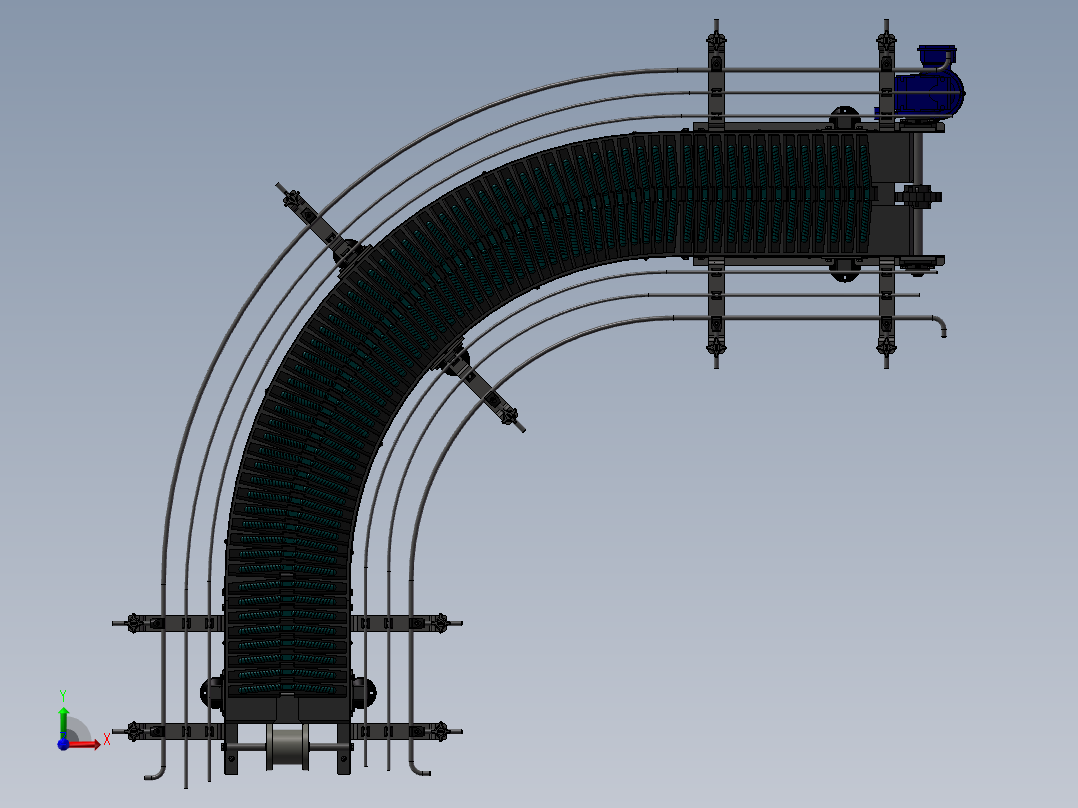Click the green Y axis of the orientation triad
The height and width of the screenshot is (808, 1078).
63,722
